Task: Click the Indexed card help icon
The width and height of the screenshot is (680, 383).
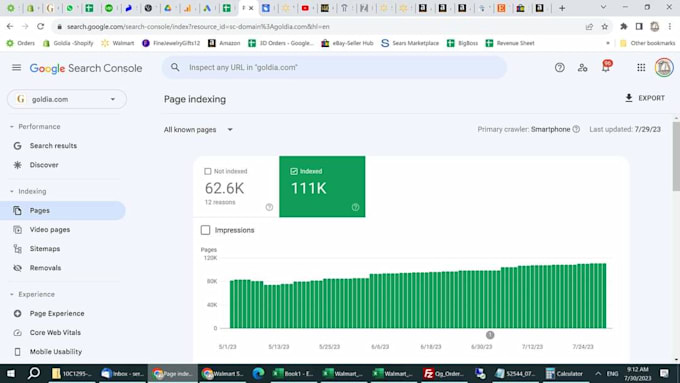Action: [356, 207]
